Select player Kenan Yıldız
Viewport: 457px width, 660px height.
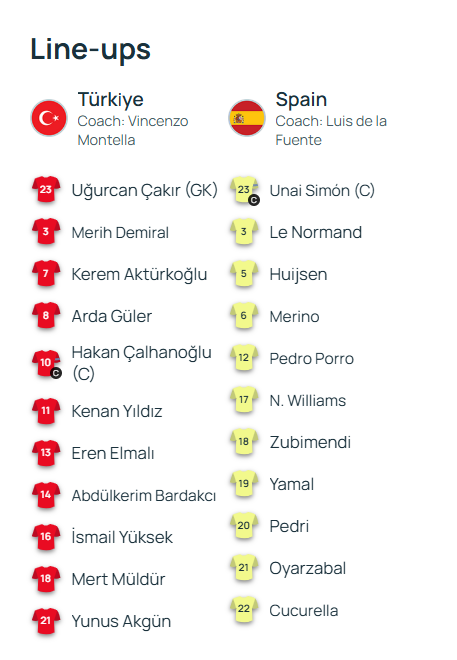click(x=117, y=411)
